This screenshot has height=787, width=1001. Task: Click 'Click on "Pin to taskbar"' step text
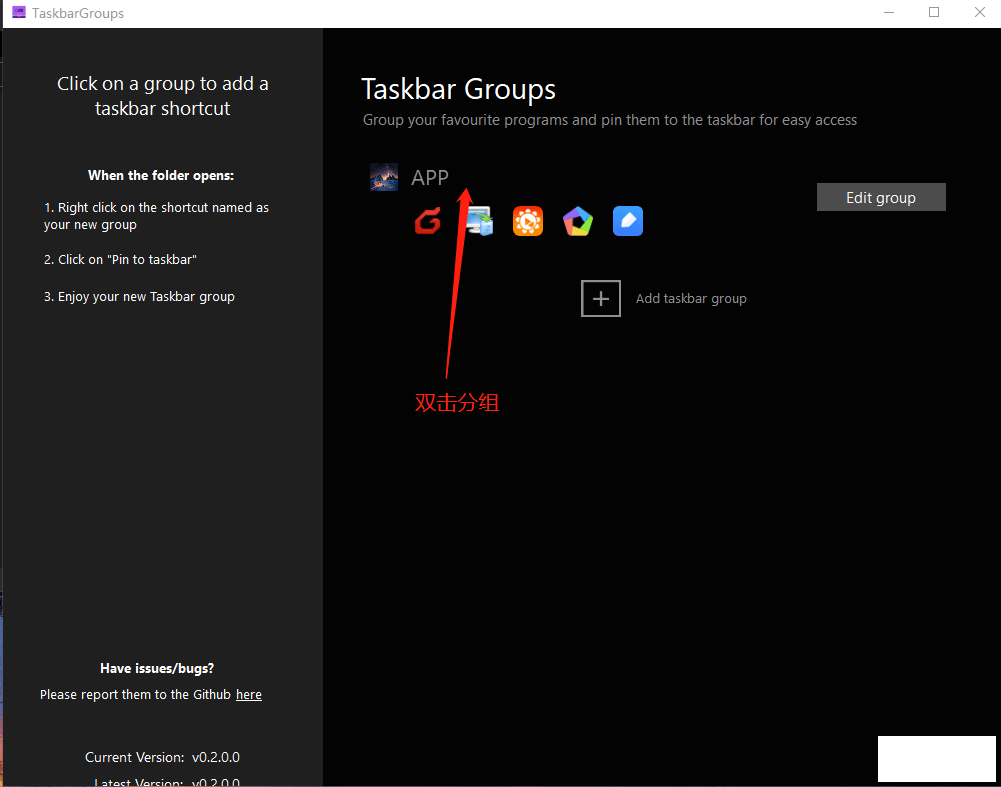click(120, 260)
